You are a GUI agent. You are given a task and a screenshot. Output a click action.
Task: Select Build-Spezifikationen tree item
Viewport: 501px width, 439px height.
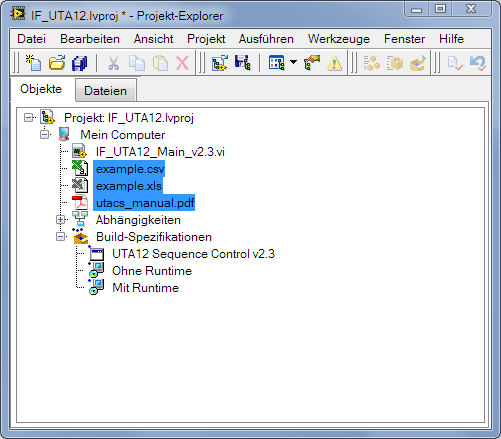point(154,237)
